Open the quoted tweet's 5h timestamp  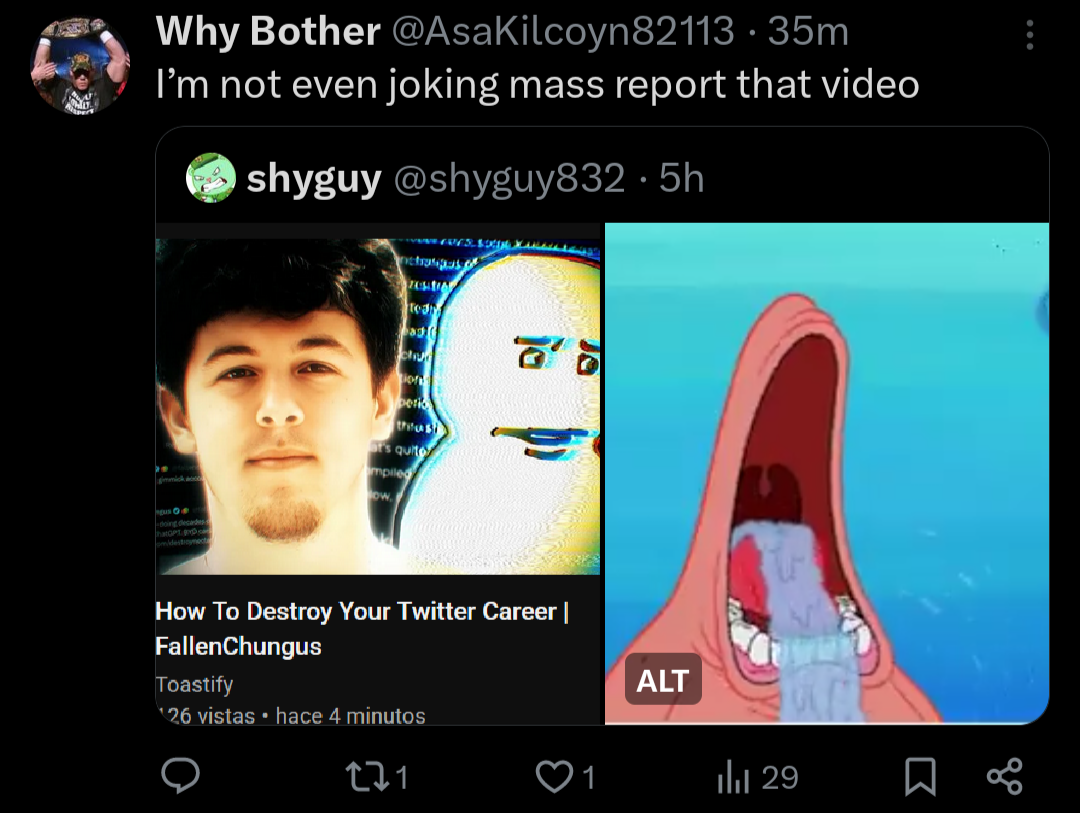[681, 178]
